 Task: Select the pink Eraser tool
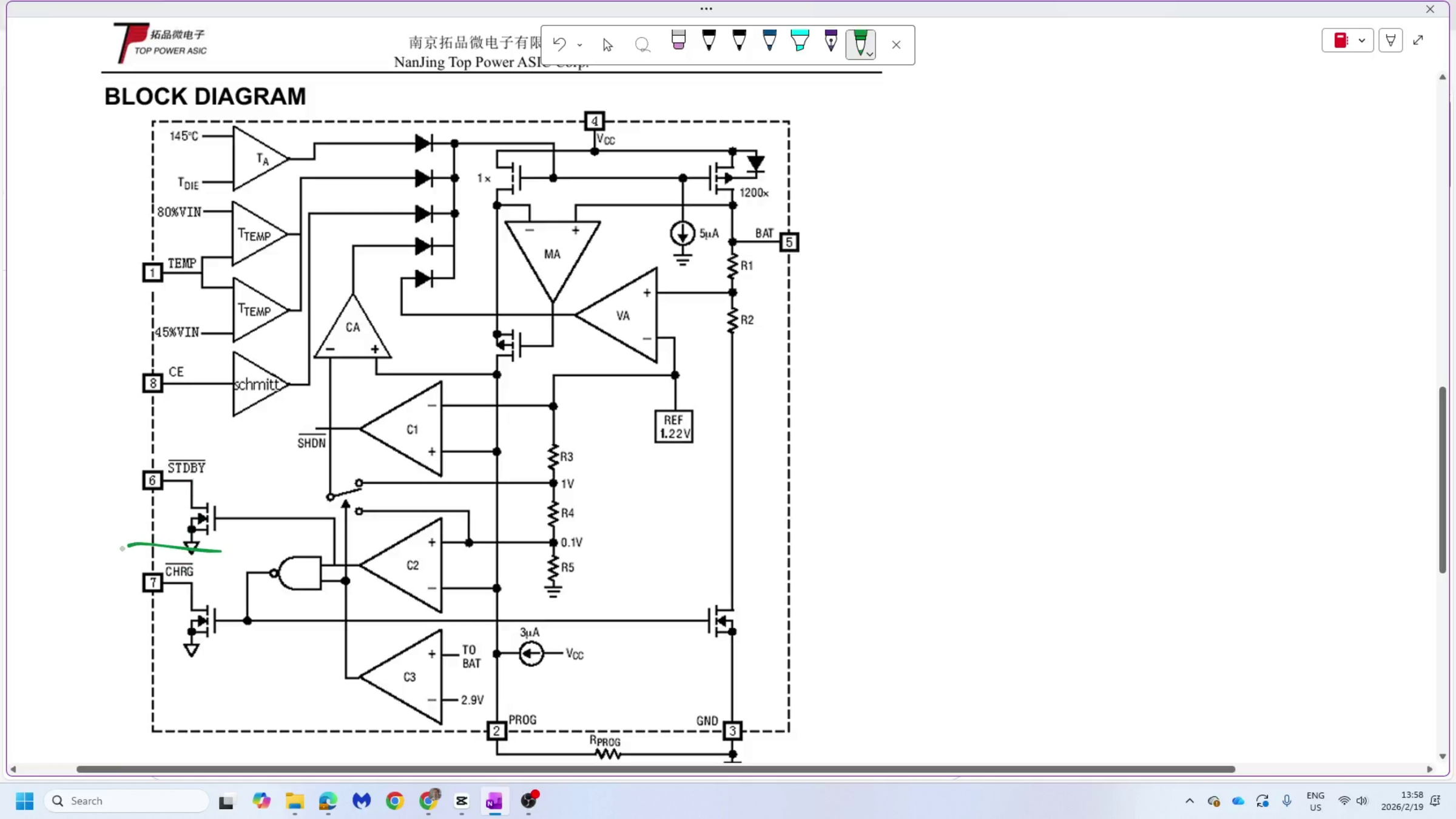coord(678,41)
